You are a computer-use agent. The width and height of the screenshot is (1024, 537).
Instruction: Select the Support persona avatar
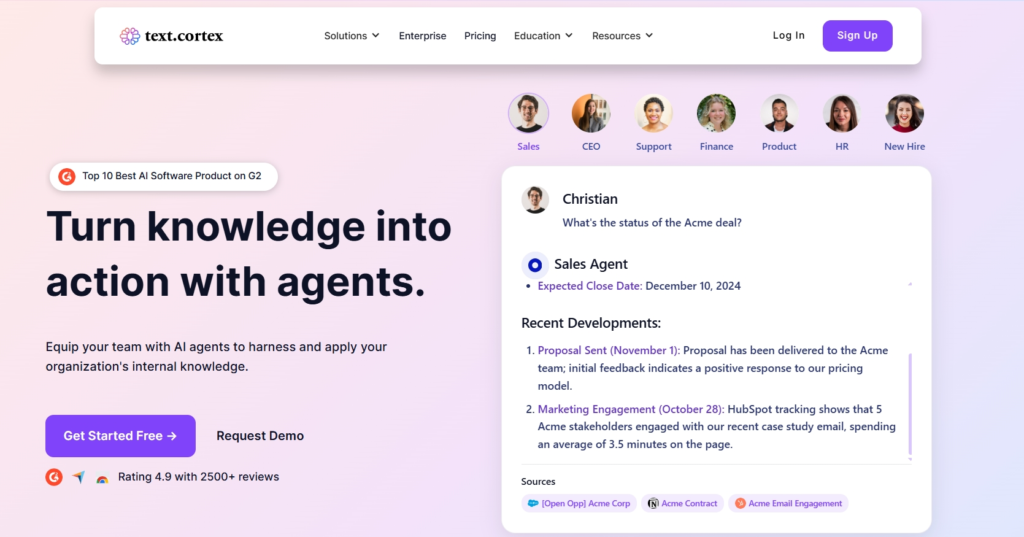[x=654, y=113]
